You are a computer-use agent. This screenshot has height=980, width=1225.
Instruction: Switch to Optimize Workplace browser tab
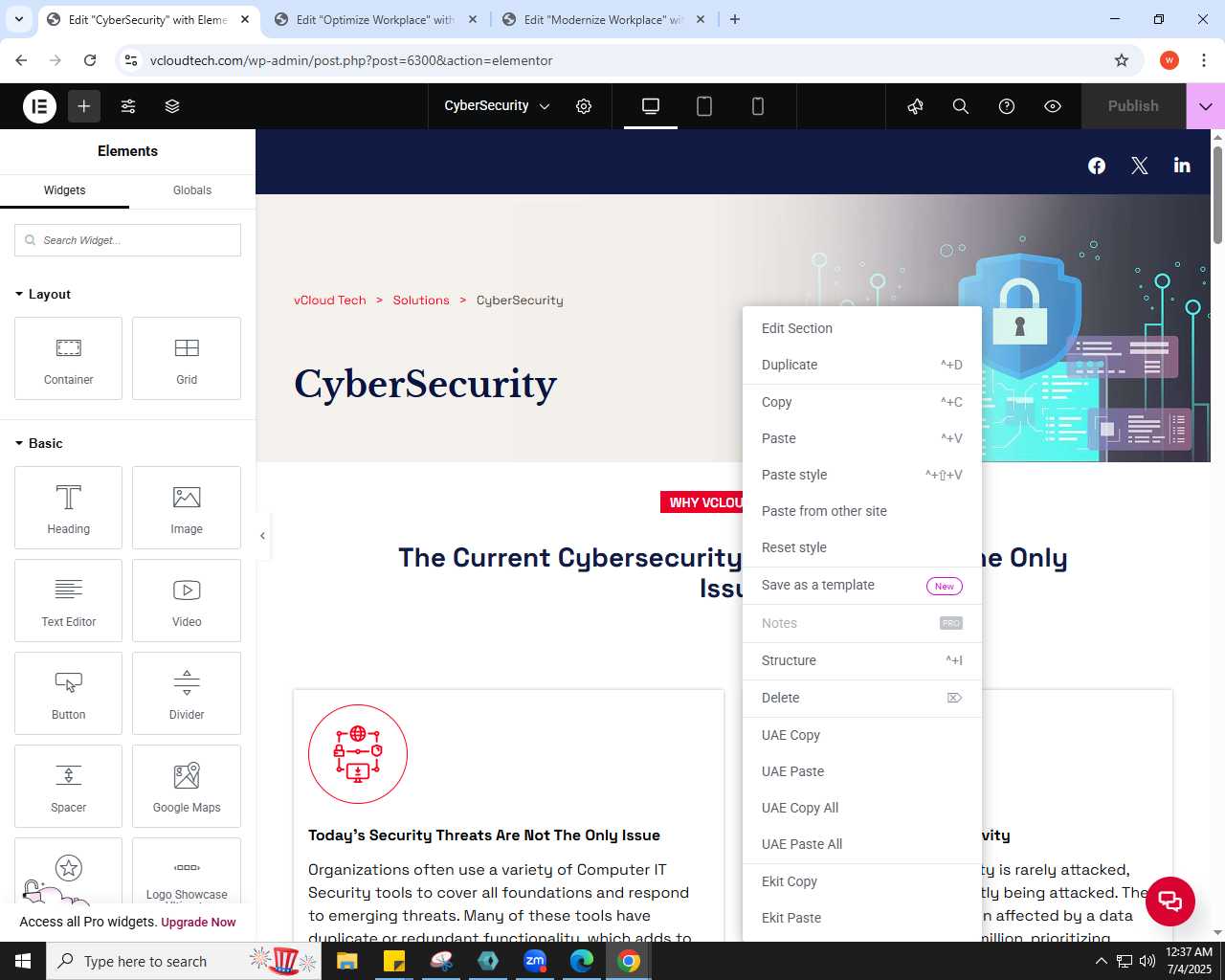click(x=374, y=19)
